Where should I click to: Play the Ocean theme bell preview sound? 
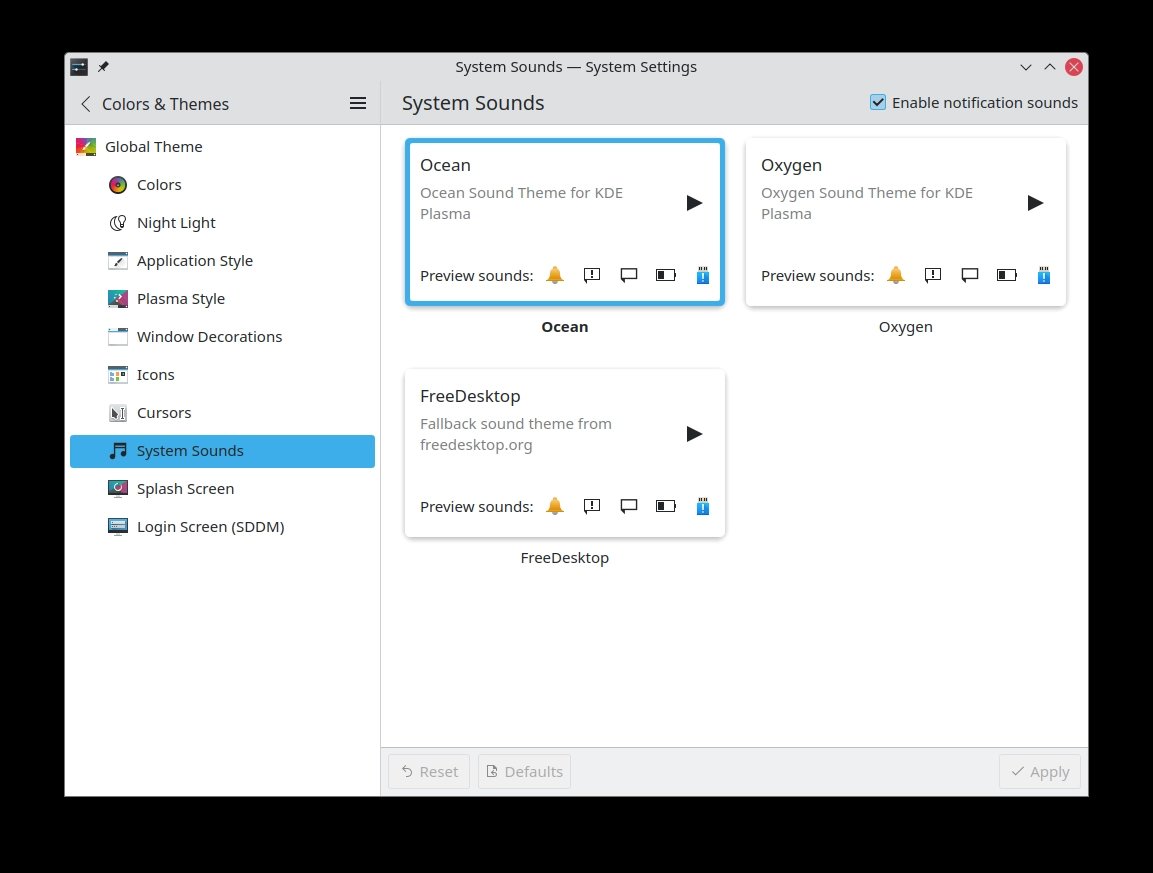tap(555, 275)
